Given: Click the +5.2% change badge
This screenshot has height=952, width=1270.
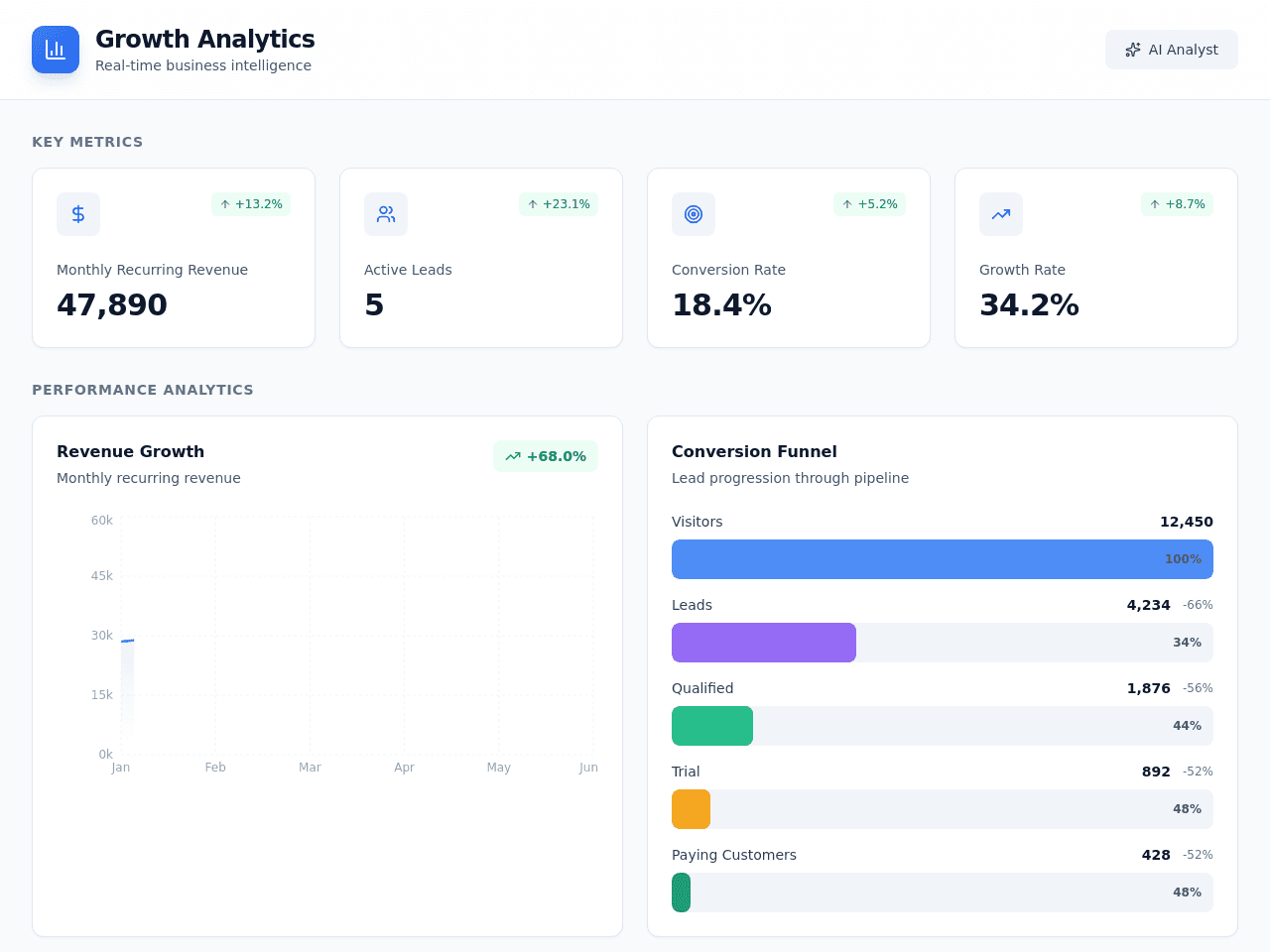Looking at the screenshot, I should tap(869, 204).
